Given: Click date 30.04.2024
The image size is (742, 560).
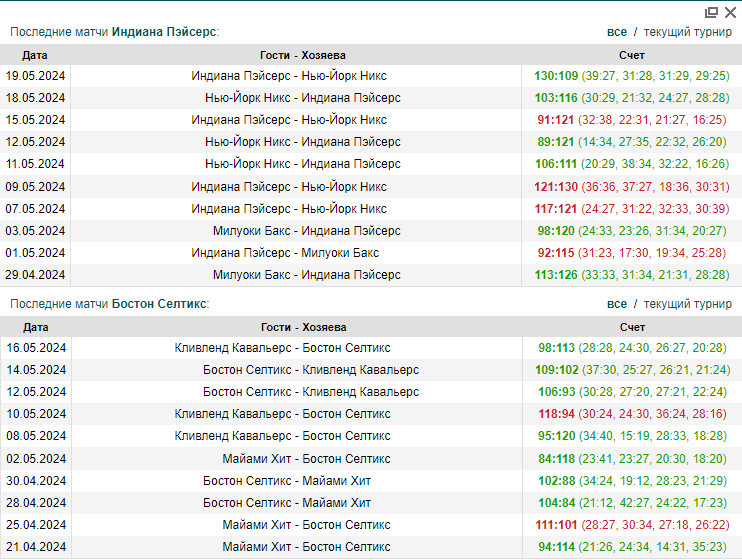Looking at the screenshot, I should click(36, 481).
